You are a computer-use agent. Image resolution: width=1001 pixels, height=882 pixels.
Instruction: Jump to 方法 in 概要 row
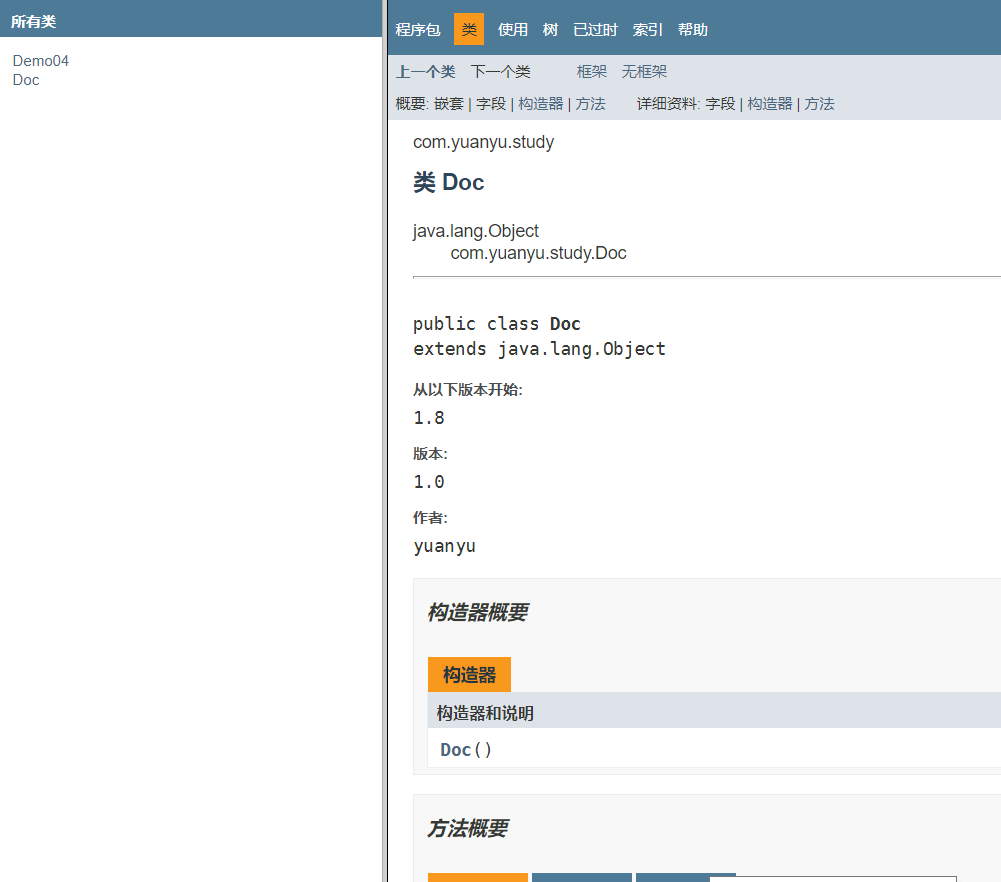click(x=590, y=103)
